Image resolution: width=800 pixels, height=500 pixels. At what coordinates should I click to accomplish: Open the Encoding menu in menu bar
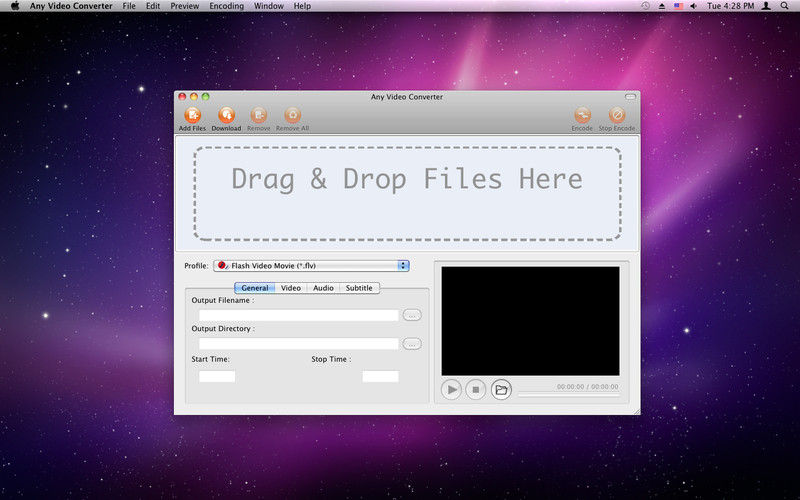226,6
